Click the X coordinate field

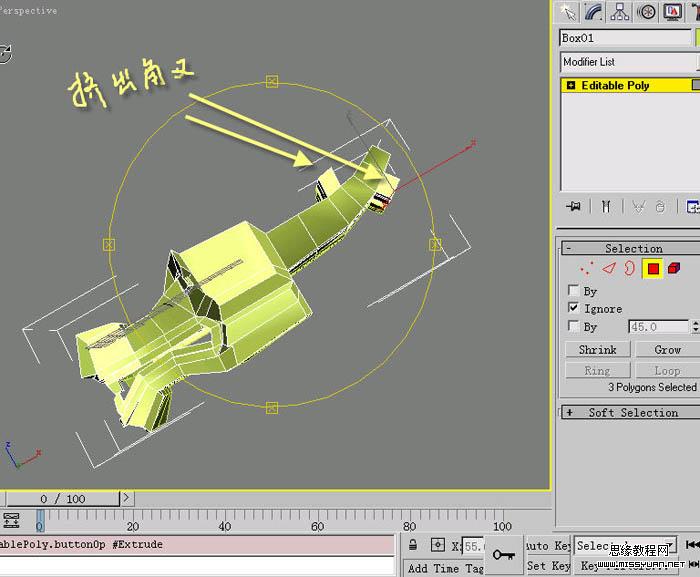pos(474,546)
